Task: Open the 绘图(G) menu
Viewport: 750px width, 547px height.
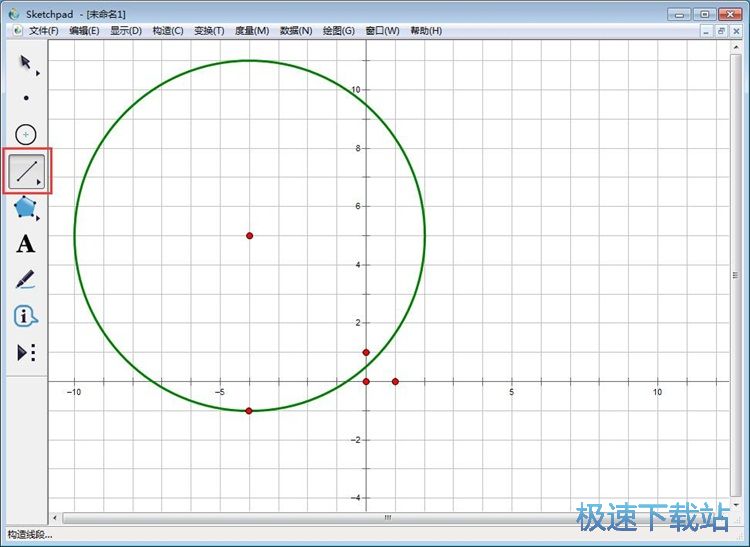Action: 339,31
